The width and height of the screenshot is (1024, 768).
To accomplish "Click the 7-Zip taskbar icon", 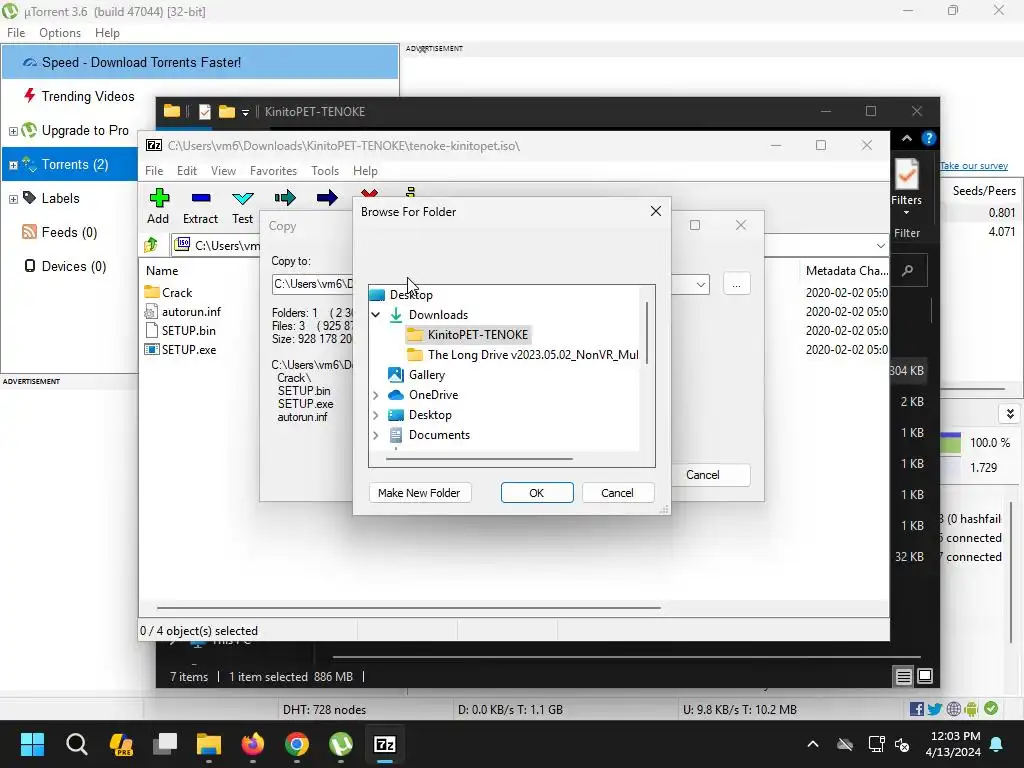I will click(x=385, y=744).
